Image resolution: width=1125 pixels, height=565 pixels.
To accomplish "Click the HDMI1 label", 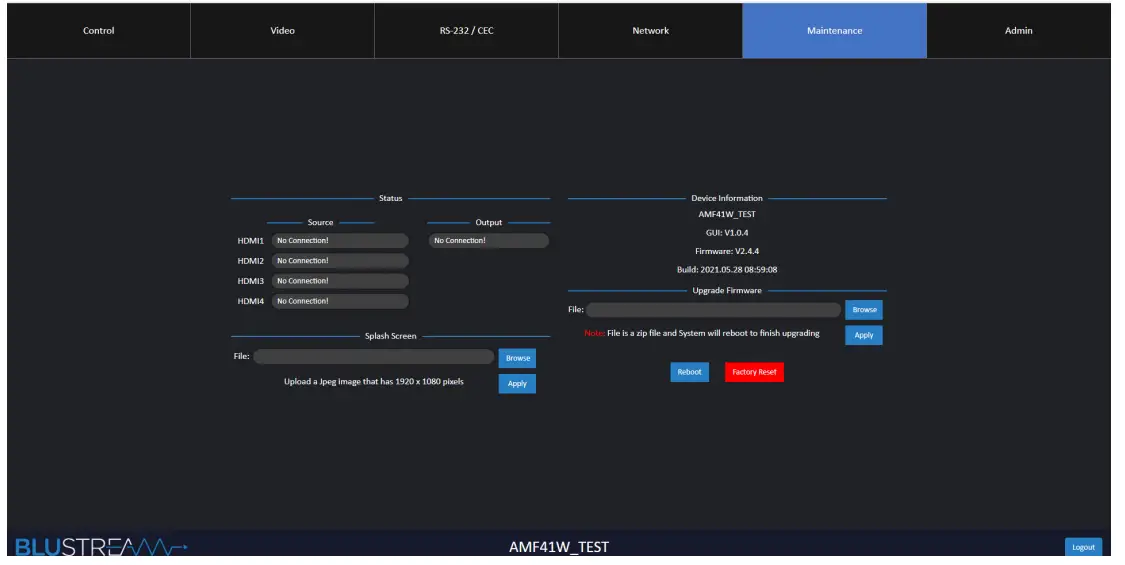I will point(250,241).
